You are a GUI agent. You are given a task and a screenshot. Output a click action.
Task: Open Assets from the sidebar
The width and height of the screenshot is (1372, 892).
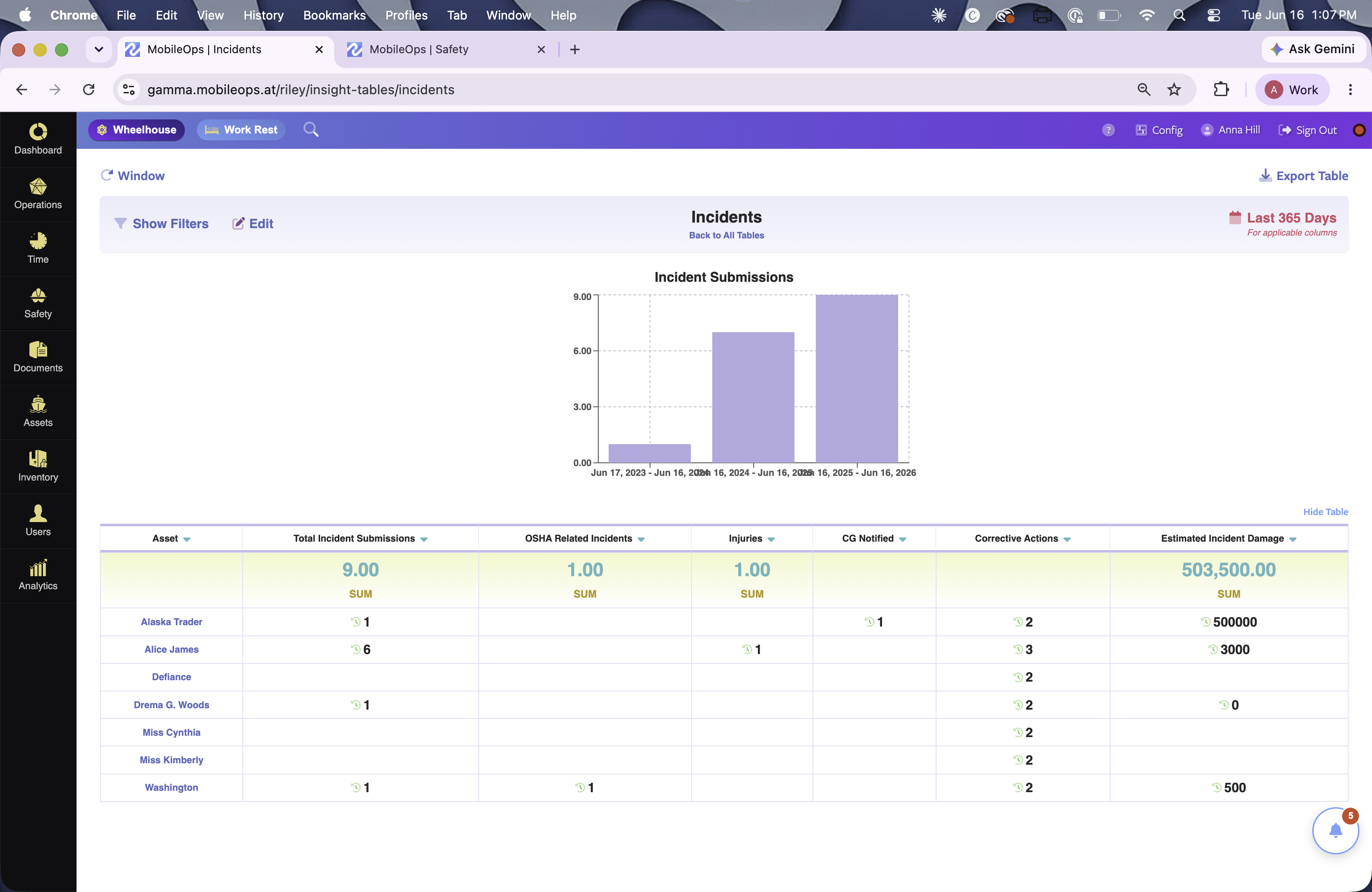point(38,412)
